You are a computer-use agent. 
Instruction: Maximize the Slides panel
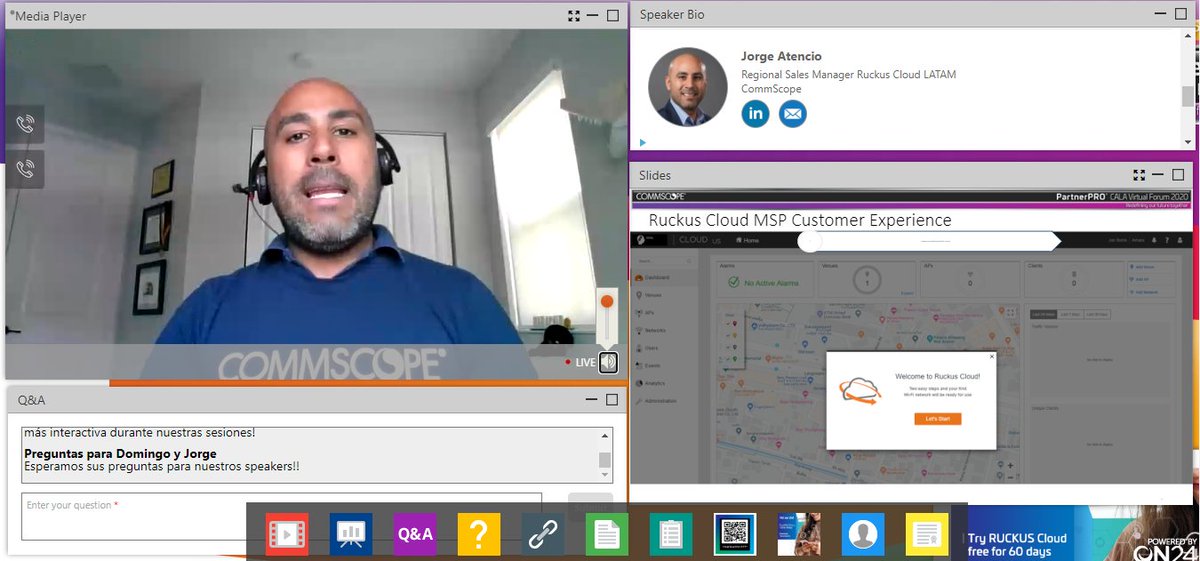pyautogui.click(x=1178, y=175)
